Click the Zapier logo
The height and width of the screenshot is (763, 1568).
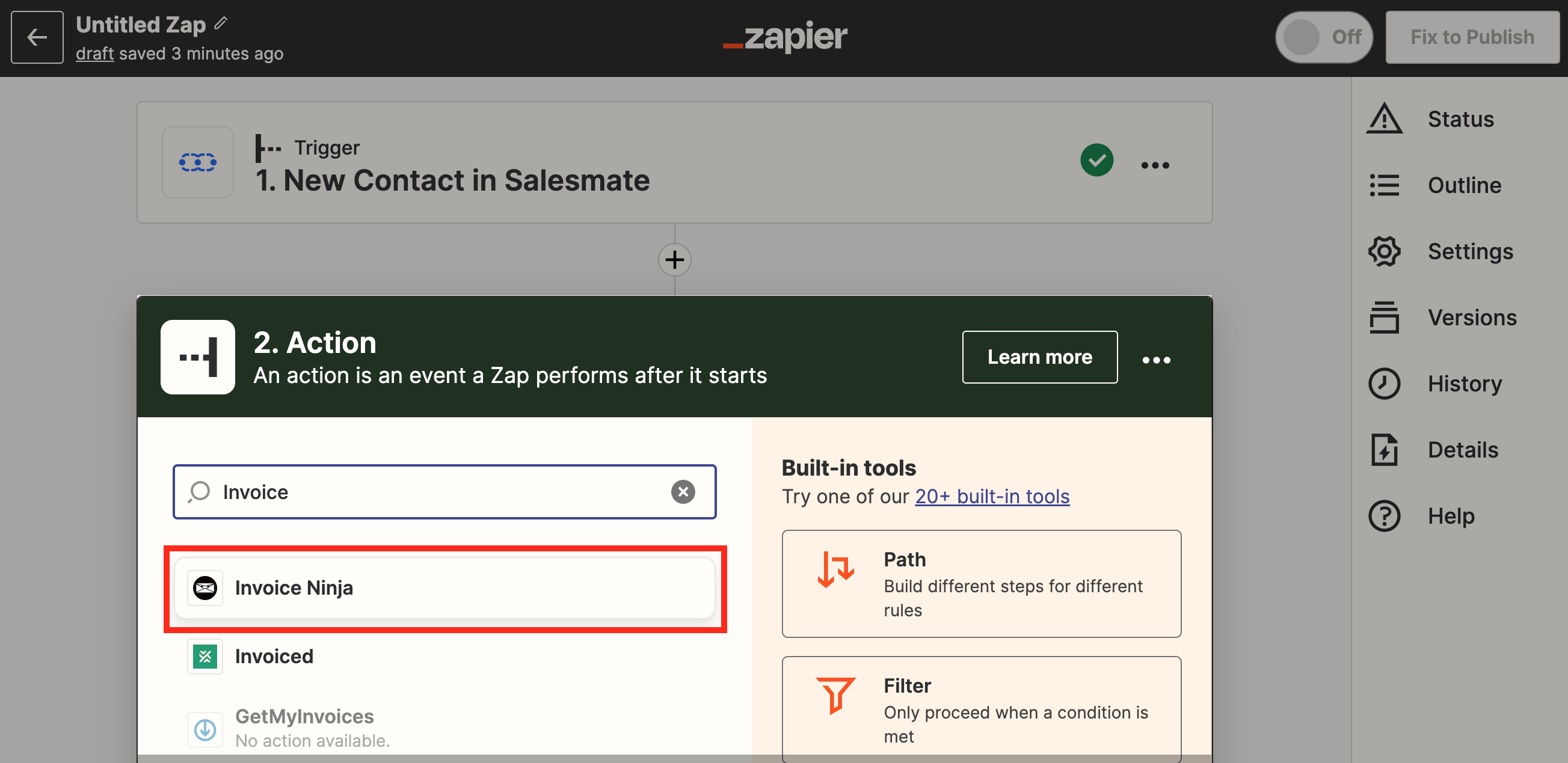click(785, 37)
